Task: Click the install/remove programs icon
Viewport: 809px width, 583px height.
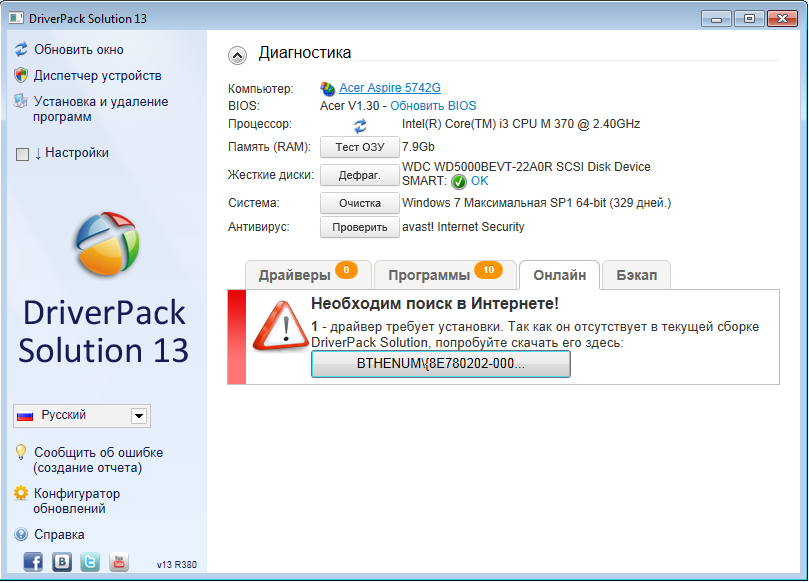Action: pos(21,101)
